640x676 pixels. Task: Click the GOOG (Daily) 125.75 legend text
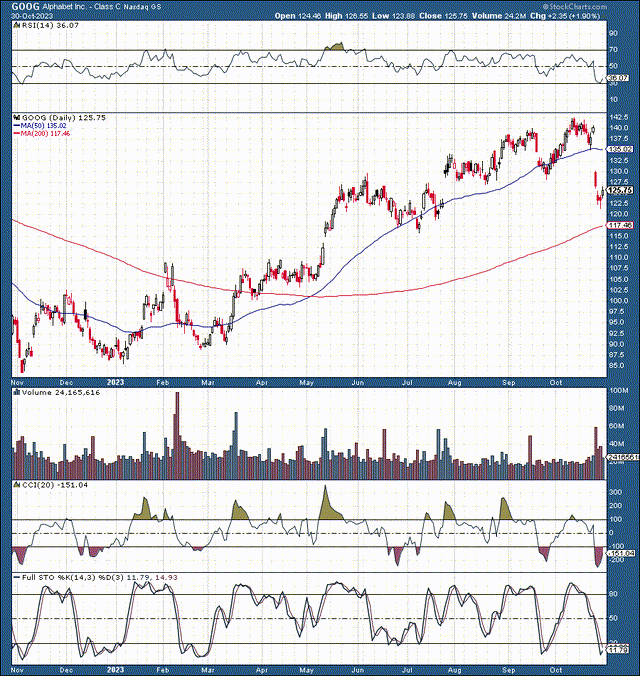click(x=64, y=117)
